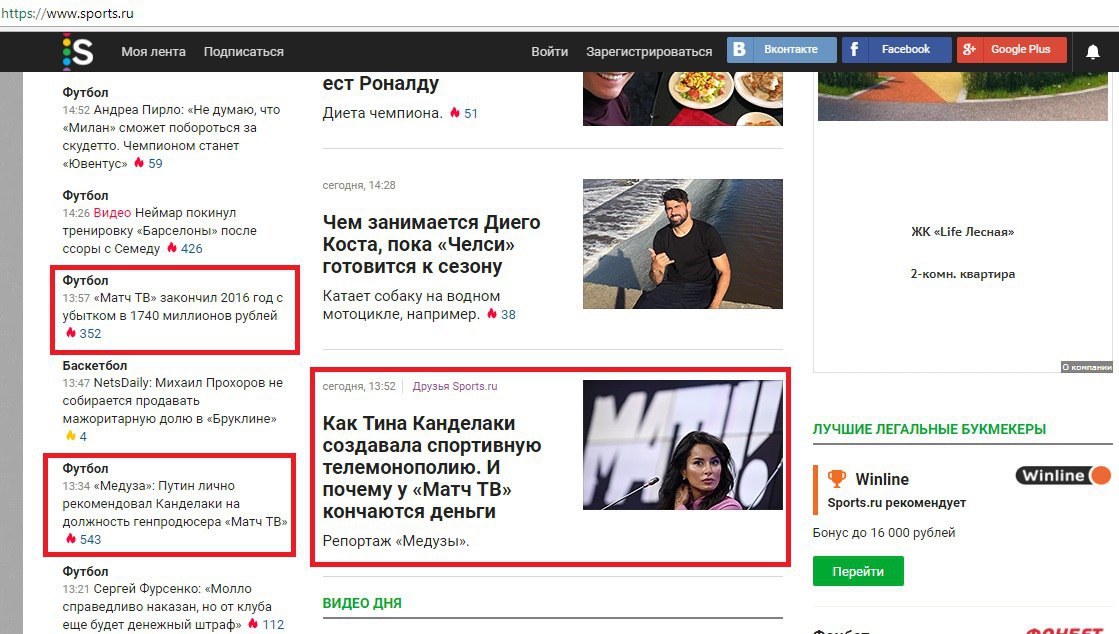Click yellow flame icon beside 4 comments
Screen dimensions: 1119x634
click(71, 436)
